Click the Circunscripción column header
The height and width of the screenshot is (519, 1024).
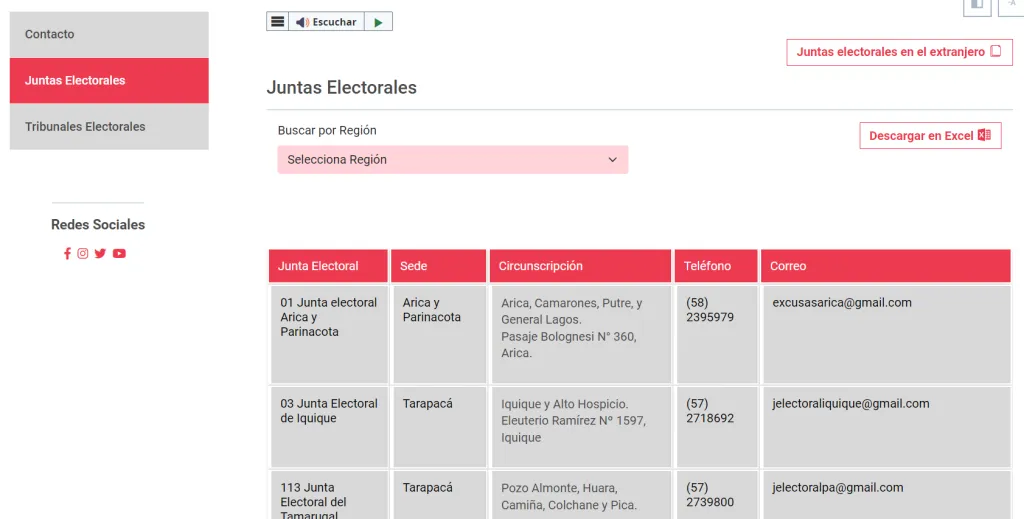tap(580, 266)
